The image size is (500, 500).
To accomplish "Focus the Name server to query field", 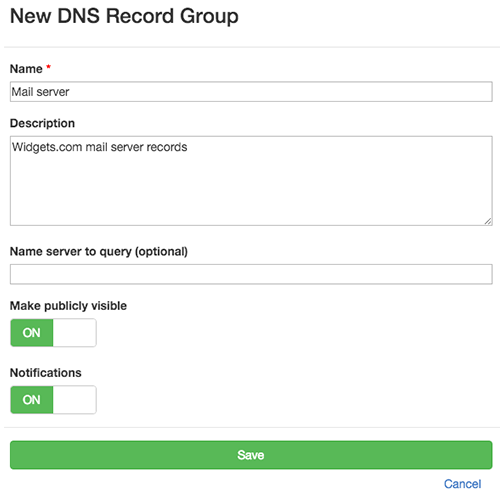I will [251, 274].
